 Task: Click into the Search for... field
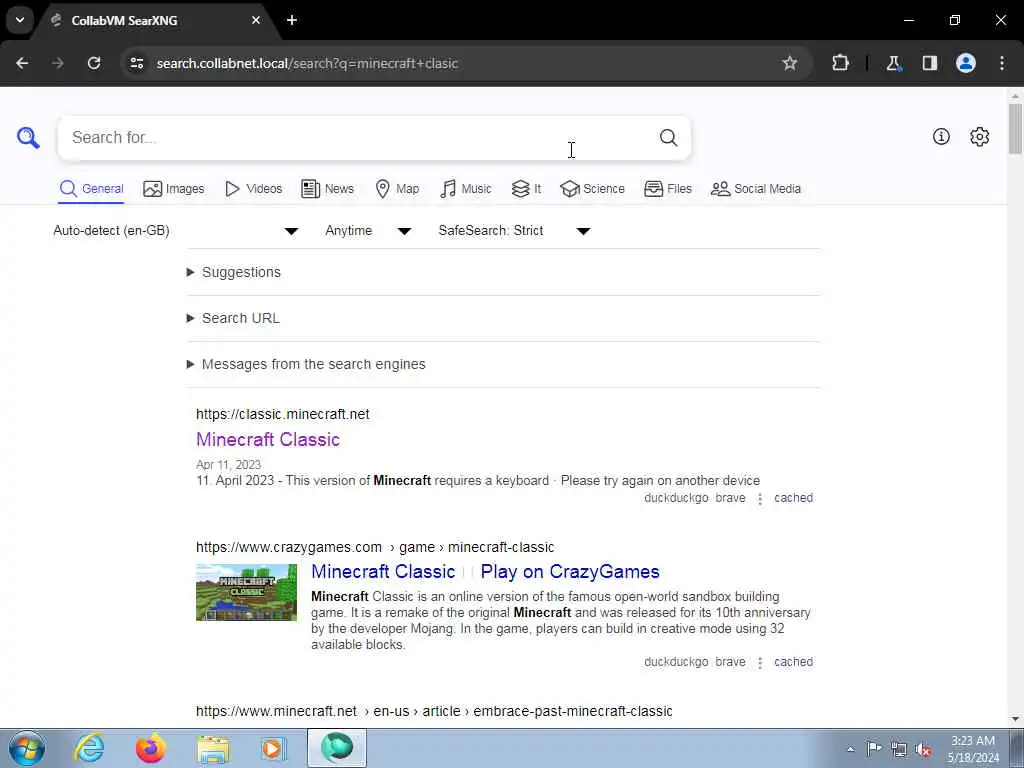359,138
